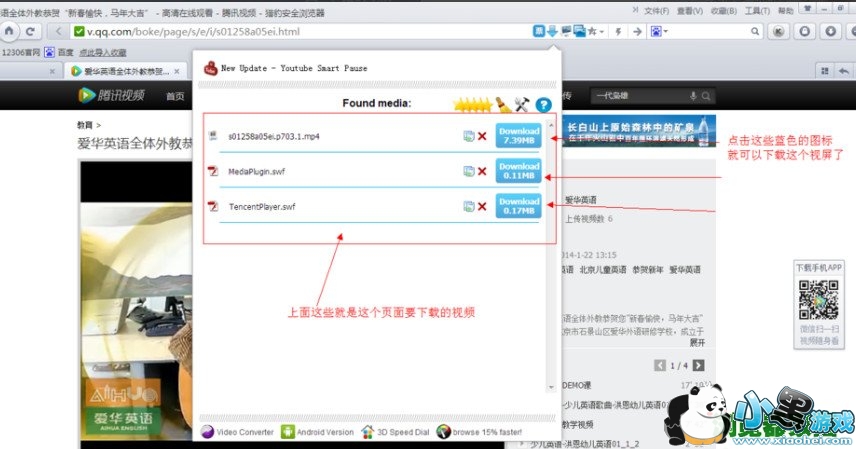856x449 pixels.
Task: Close the first blank tab
Action: coord(52,71)
